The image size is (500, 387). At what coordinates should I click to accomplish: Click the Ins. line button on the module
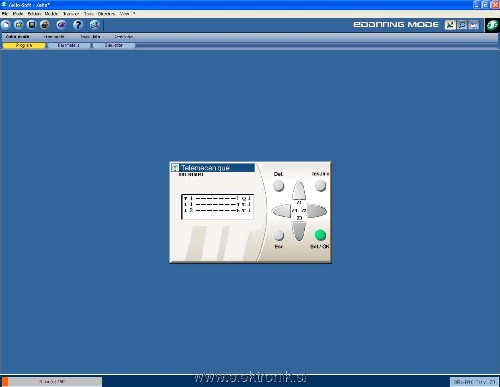(320, 185)
